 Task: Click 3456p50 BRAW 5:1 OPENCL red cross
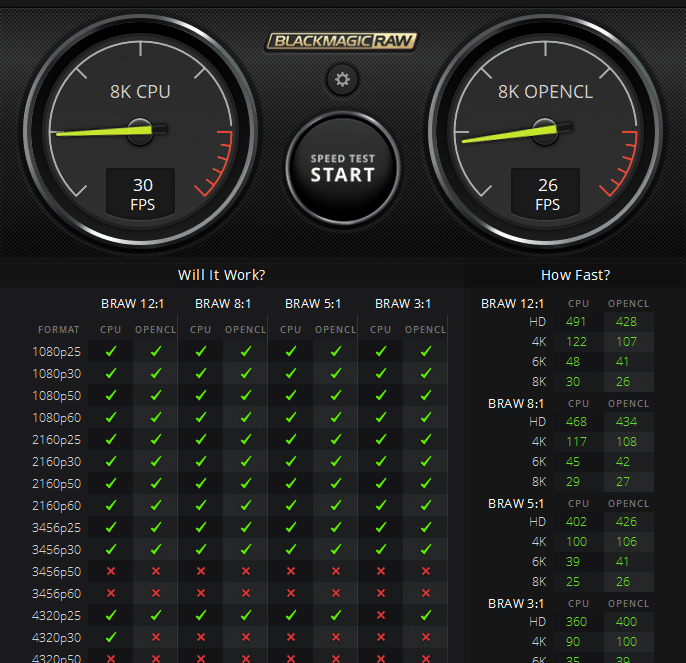tap(336, 571)
